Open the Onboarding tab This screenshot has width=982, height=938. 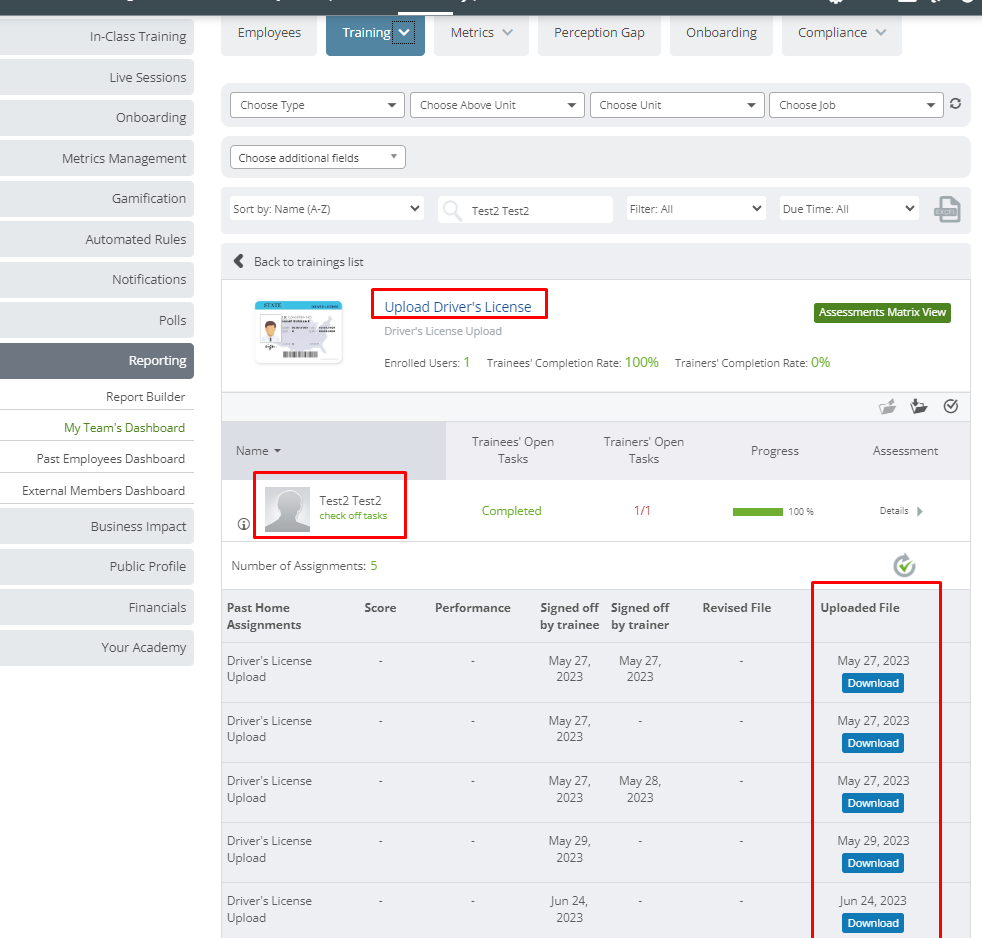[721, 32]
